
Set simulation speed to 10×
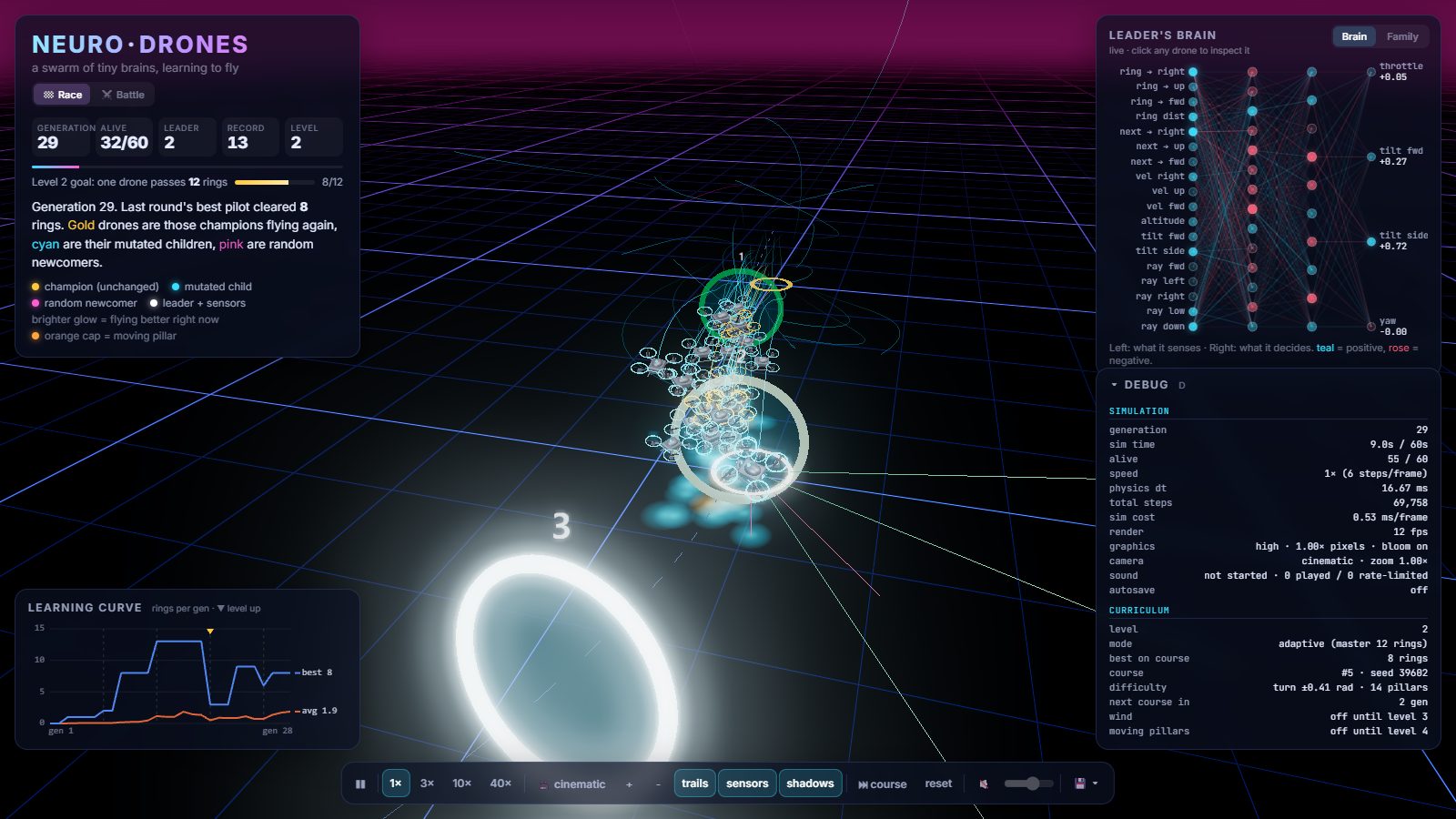462,784
